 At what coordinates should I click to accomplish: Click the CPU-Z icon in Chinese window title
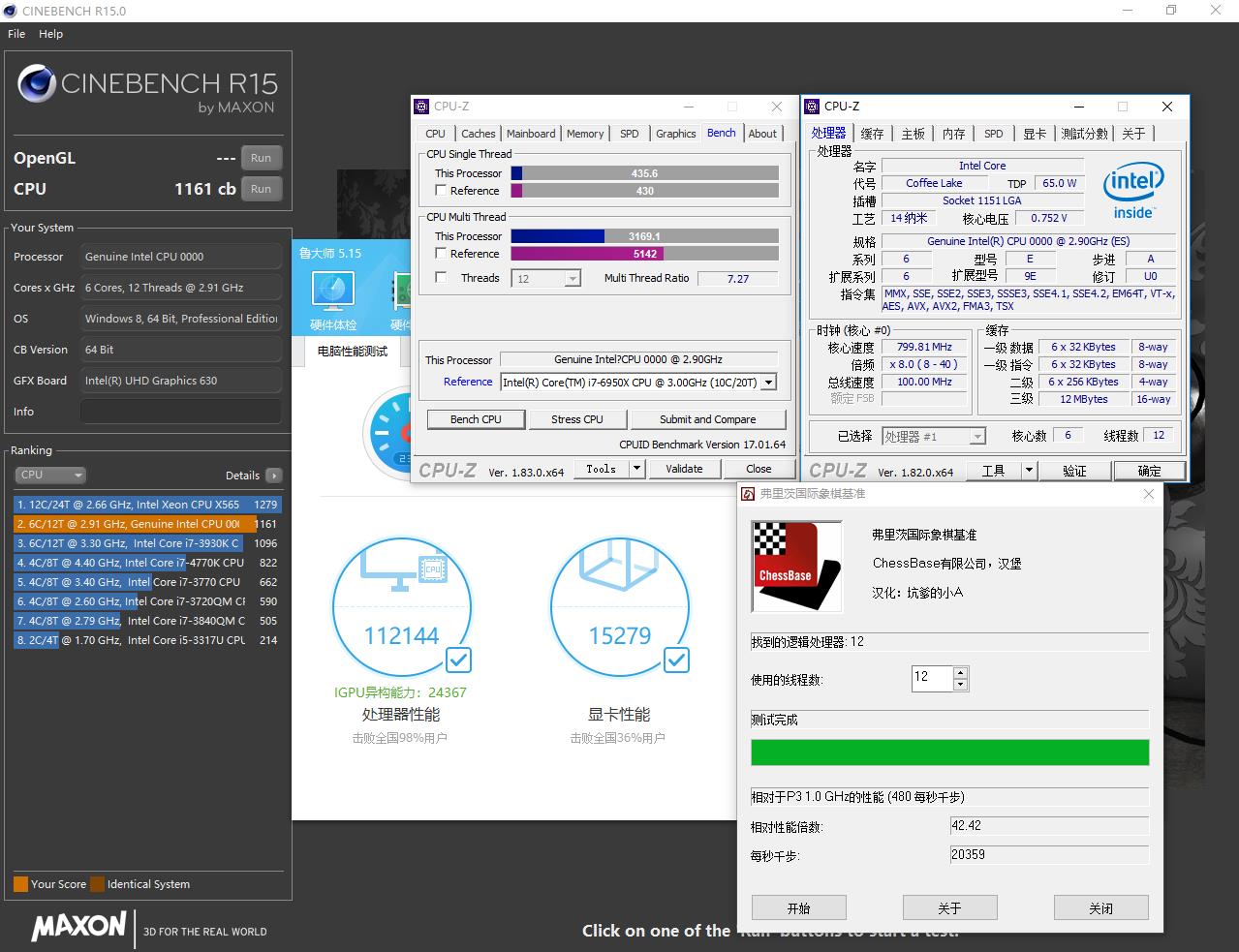click(812, 107)
